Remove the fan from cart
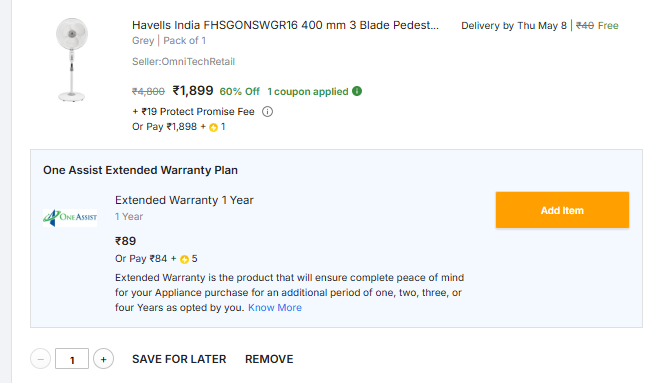This screenshot has width=653, height=383. [269, 359]
